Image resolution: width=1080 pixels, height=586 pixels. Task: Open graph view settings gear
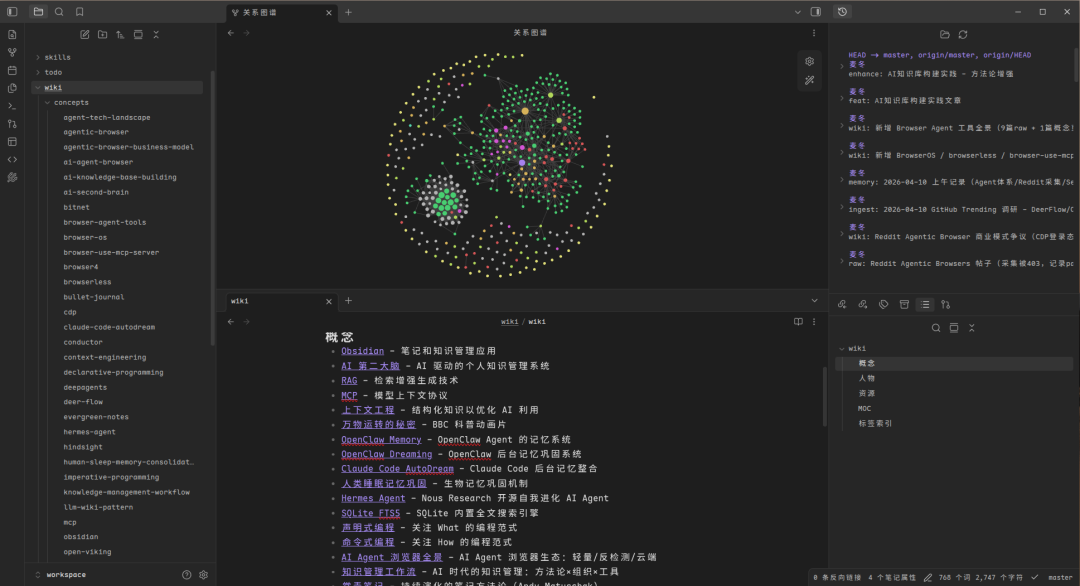tap(810, 62)
